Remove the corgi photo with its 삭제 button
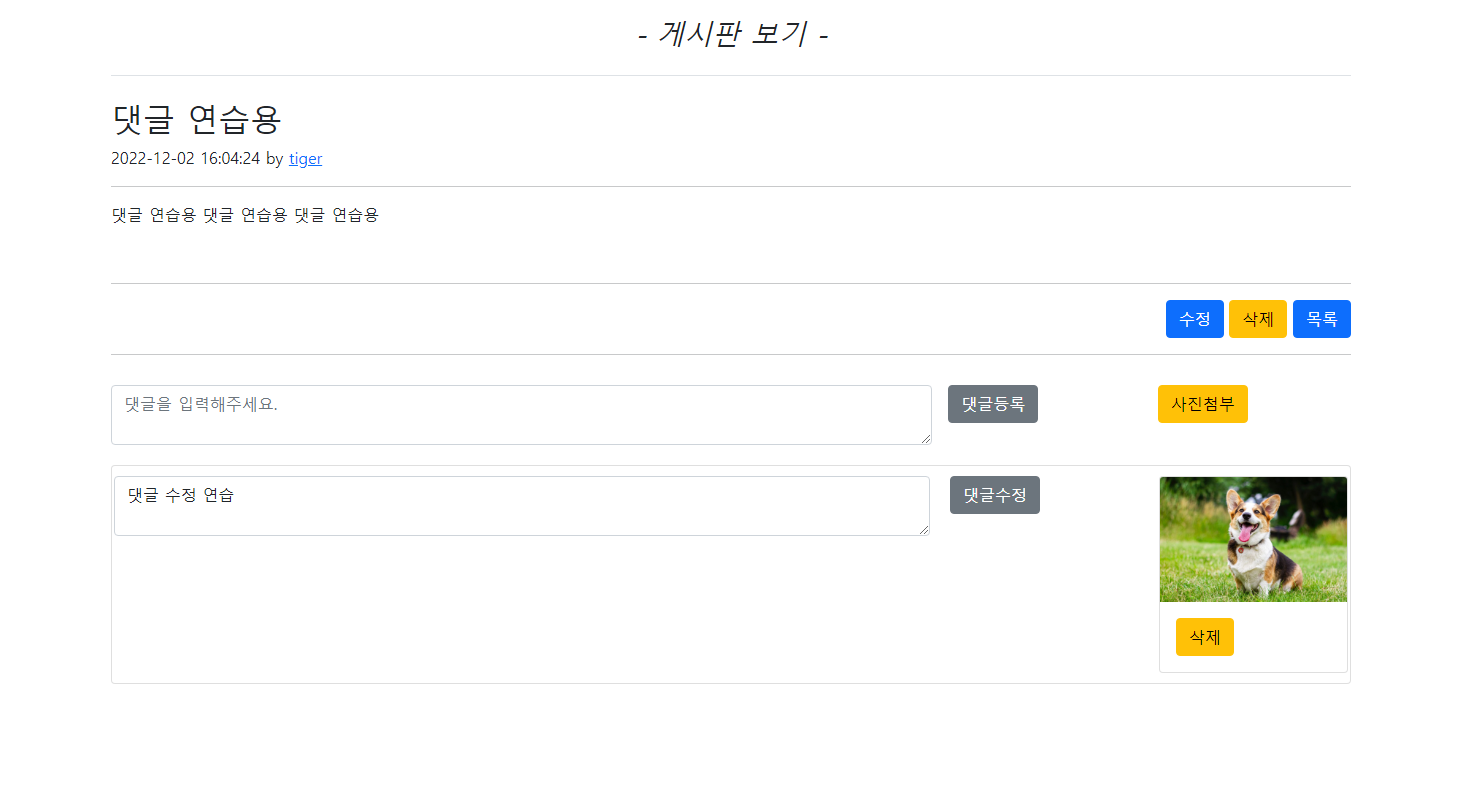 [x=1205, y=637]
